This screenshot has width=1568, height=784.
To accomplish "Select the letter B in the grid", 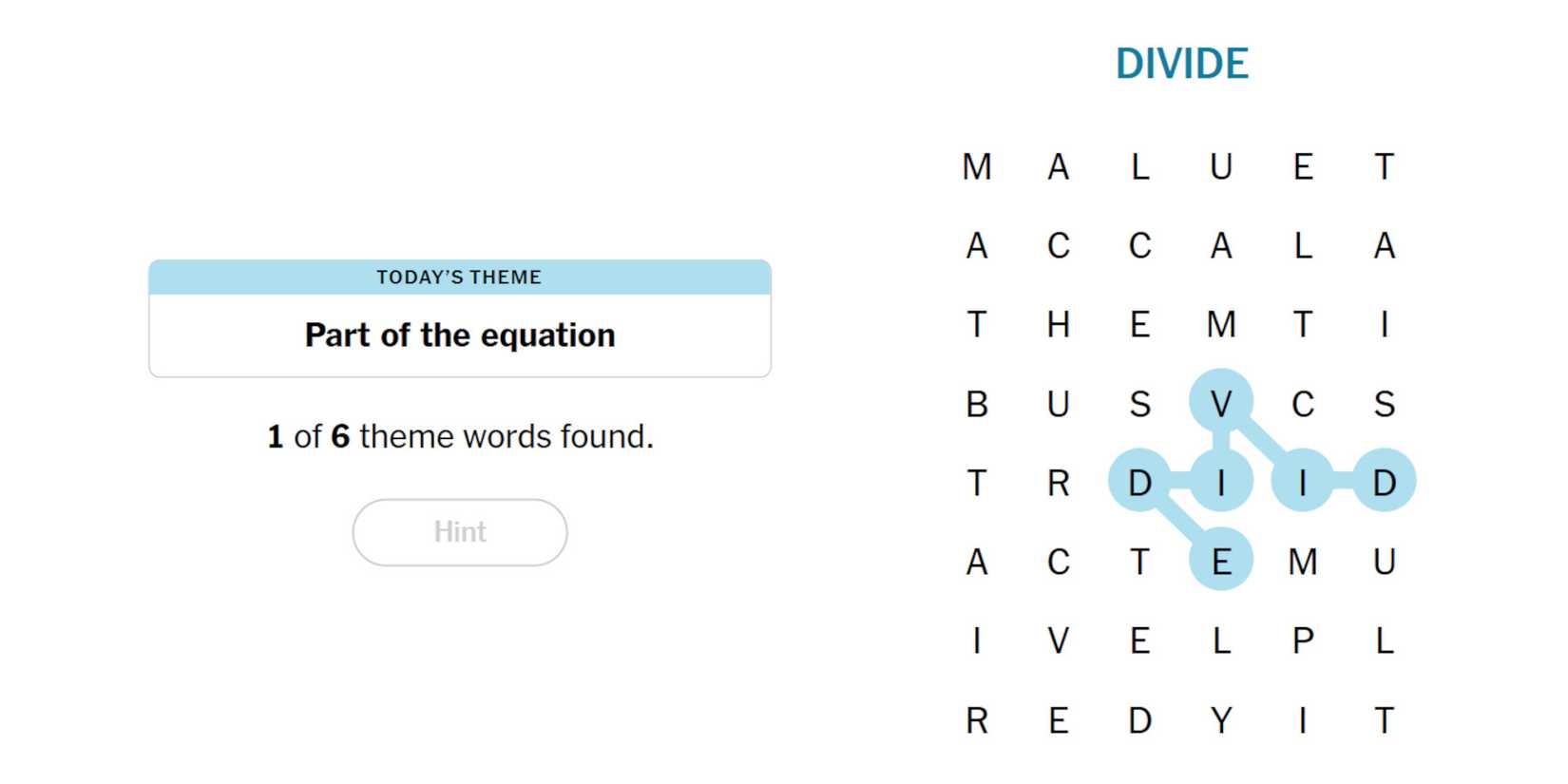I will [x=977, y=404].
